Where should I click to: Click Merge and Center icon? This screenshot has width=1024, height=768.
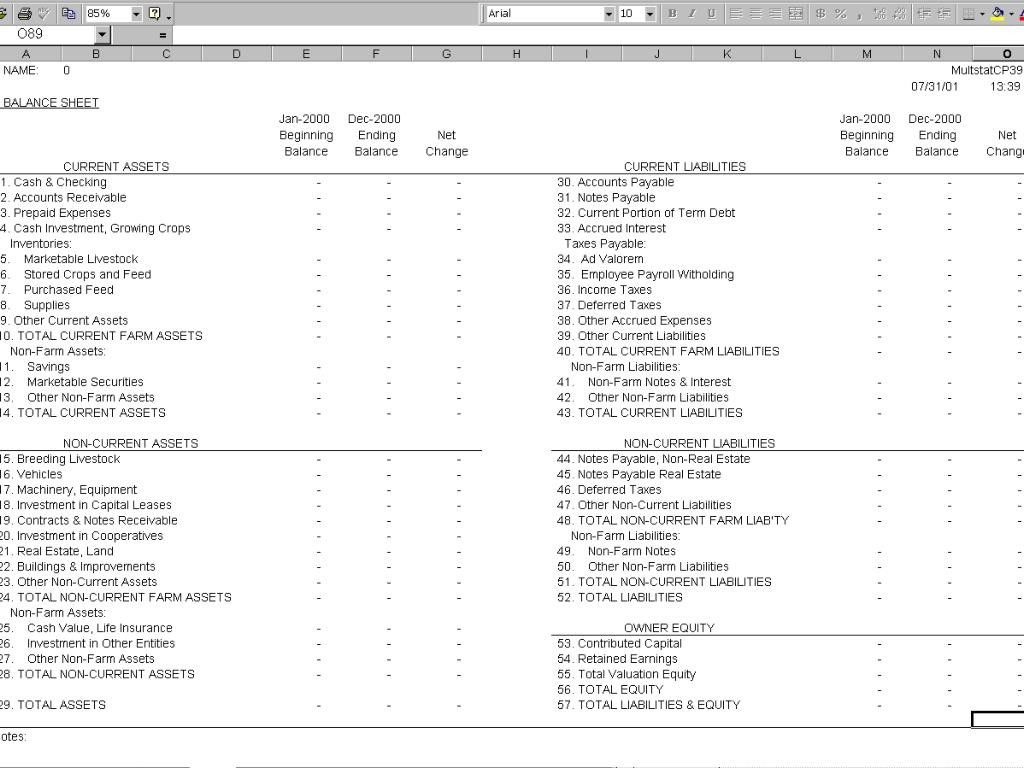795,13
